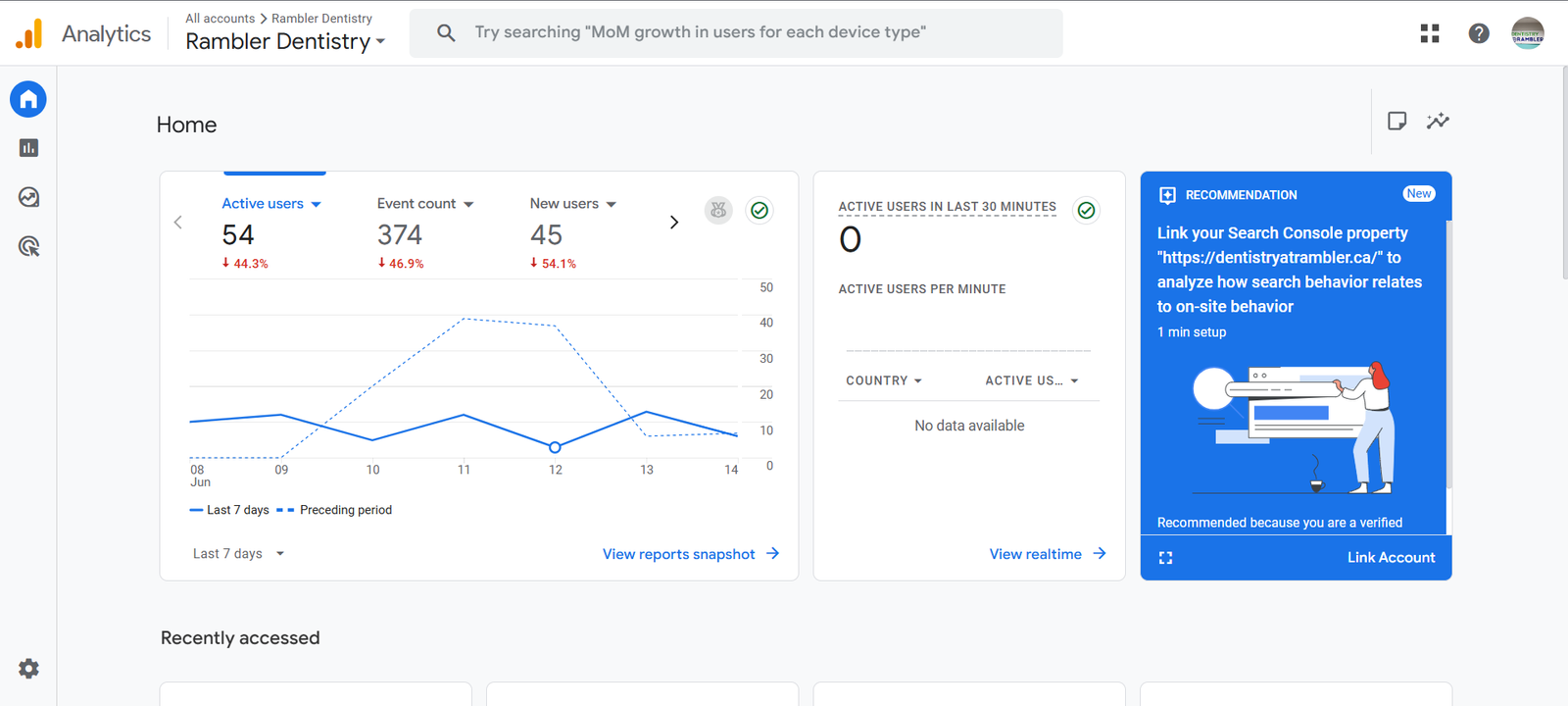Click the New users value 45
The height and width of the screenshot is (706, 1568).
click(x=546, y=235)
